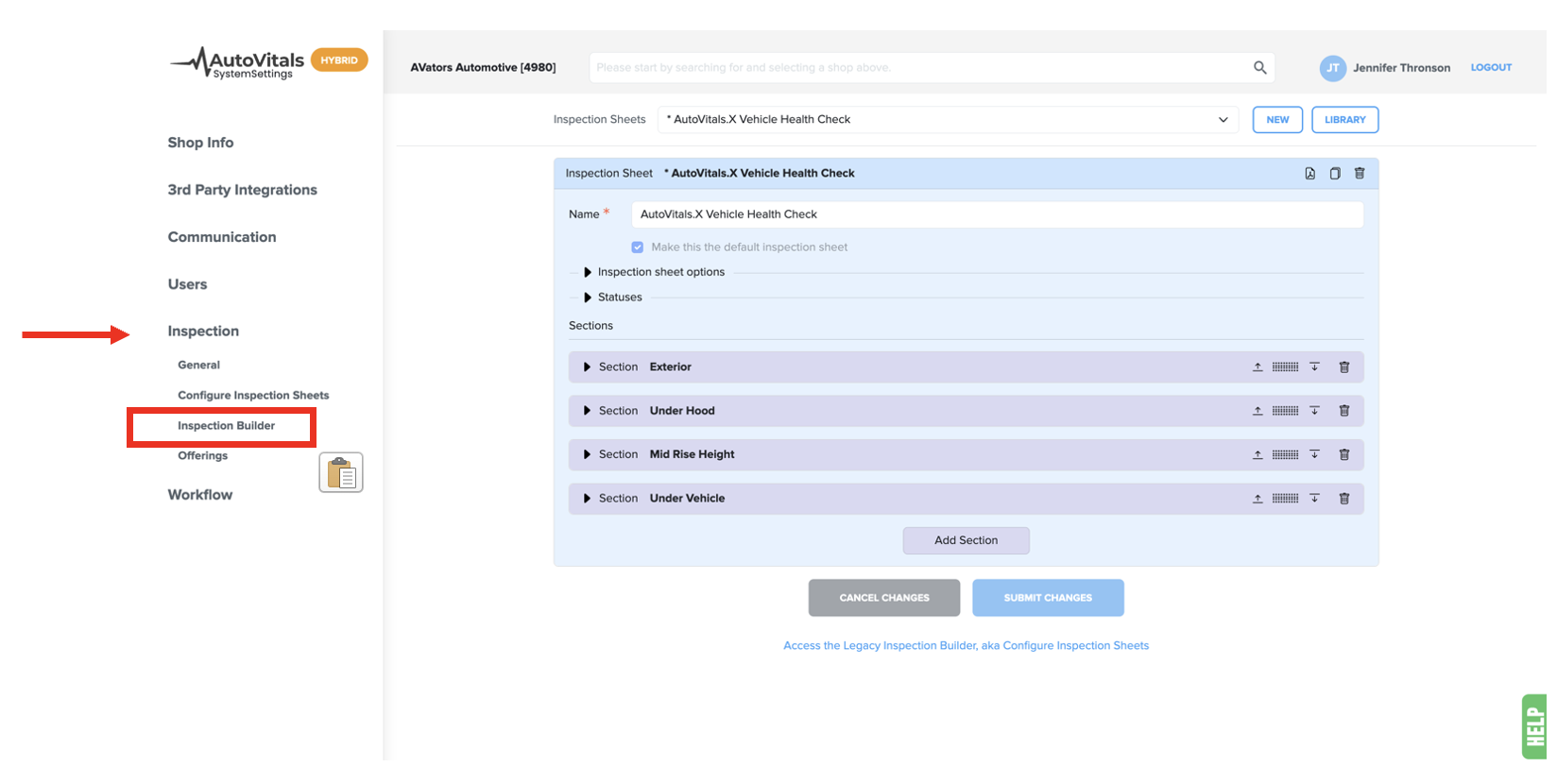
Task: Delete the Exterior section
Action: point(1344,366)
